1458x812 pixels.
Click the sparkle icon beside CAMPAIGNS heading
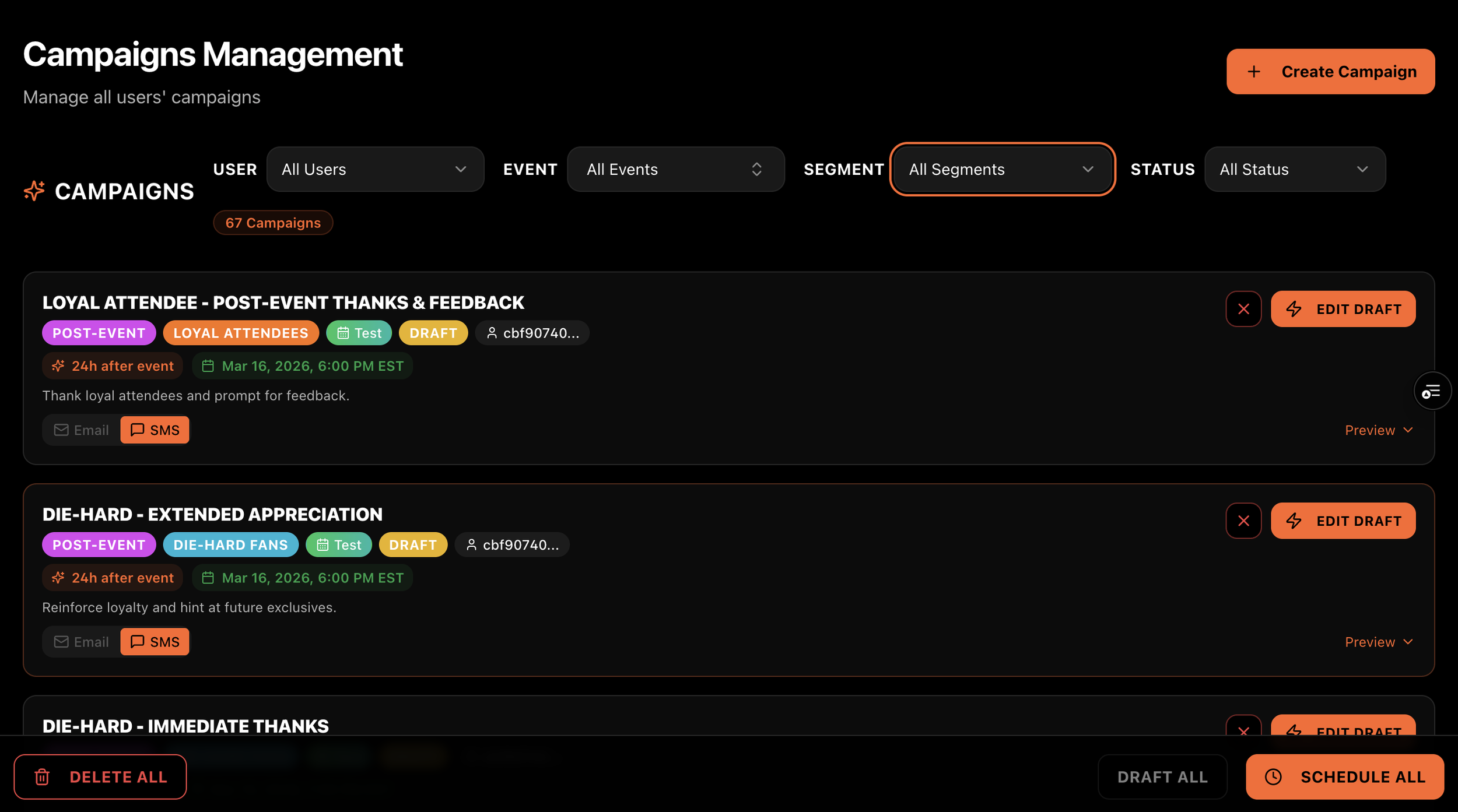(34, 191)
